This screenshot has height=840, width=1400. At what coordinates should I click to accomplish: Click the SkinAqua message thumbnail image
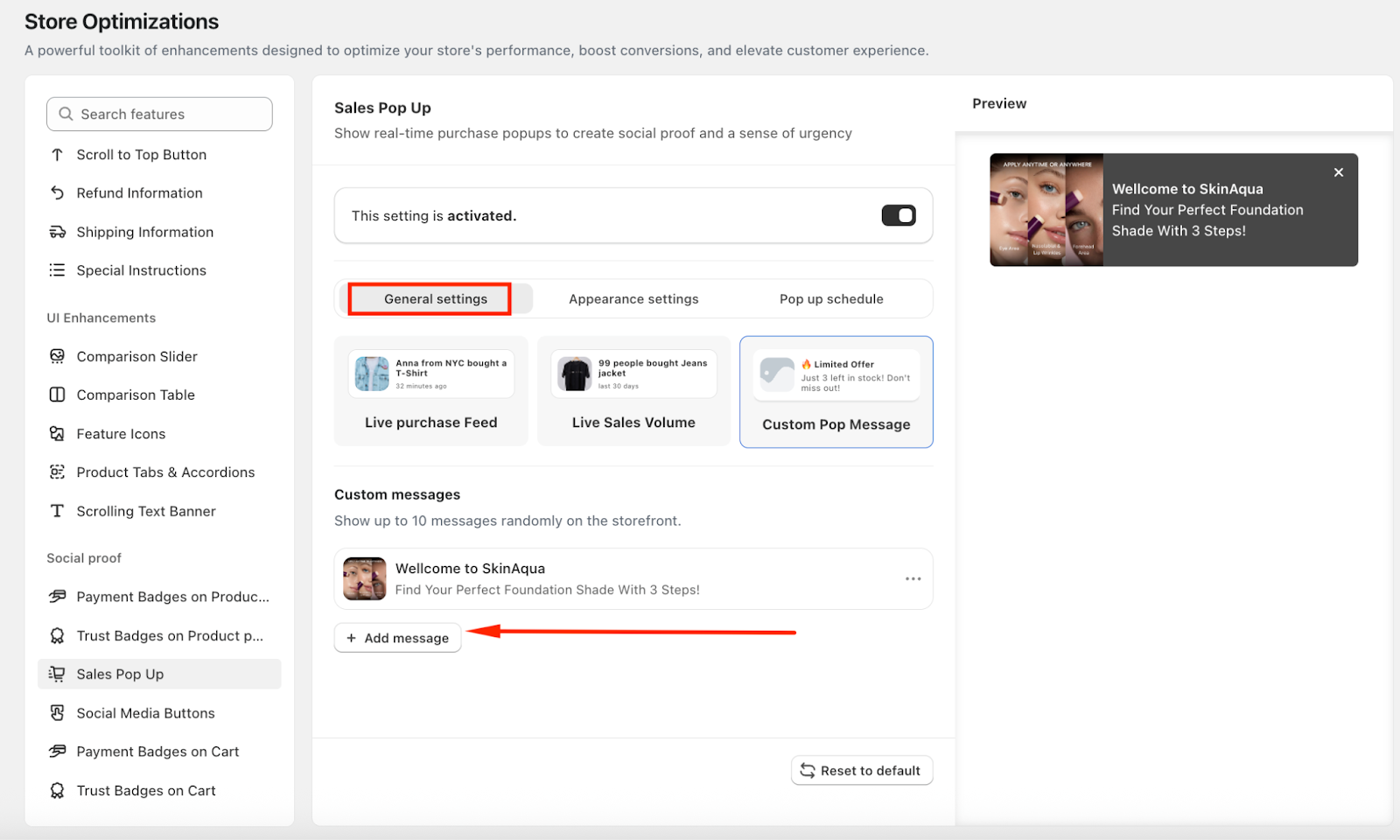364,578
